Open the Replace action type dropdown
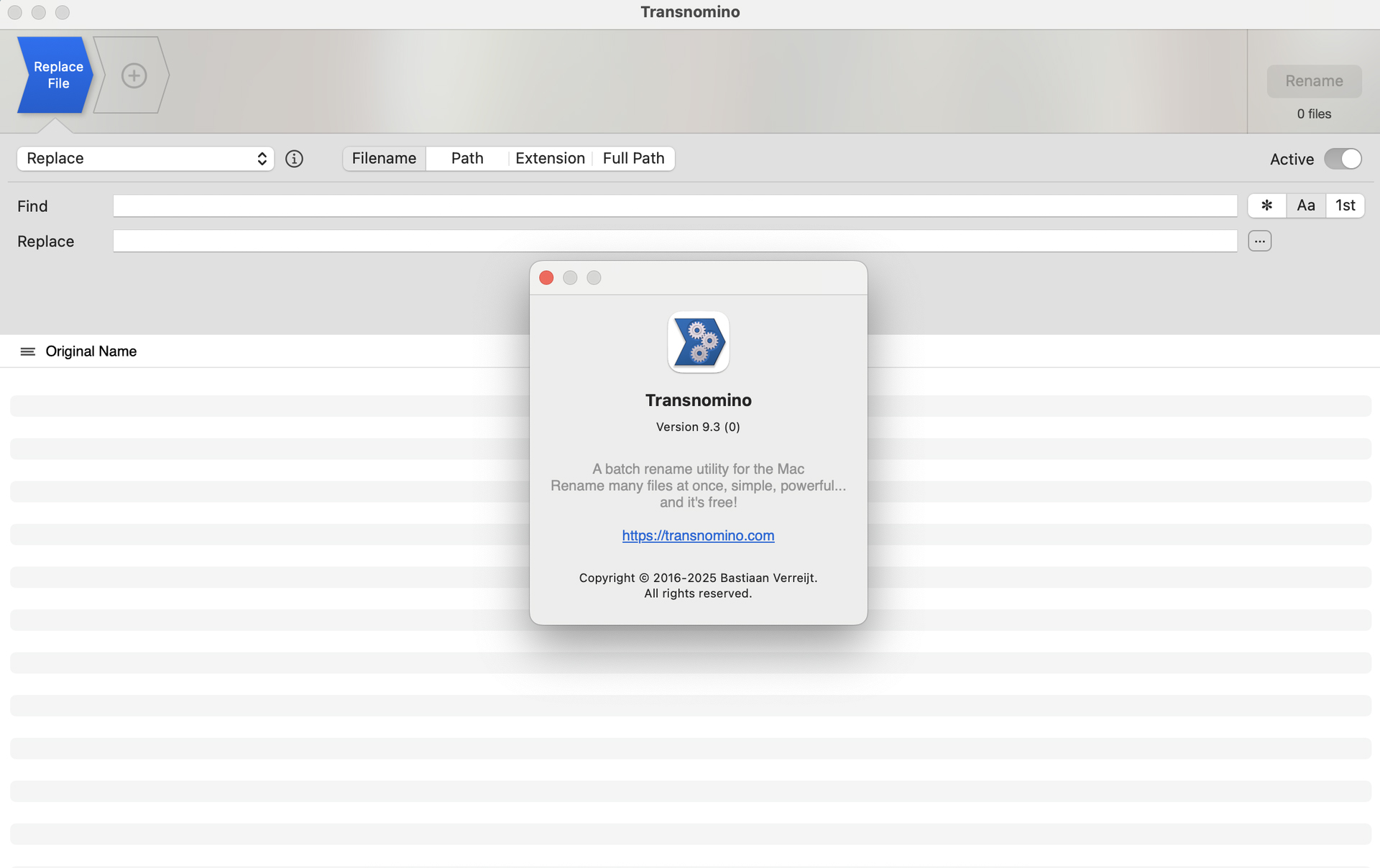The image size is (1380, 868). tap(145, 159)
